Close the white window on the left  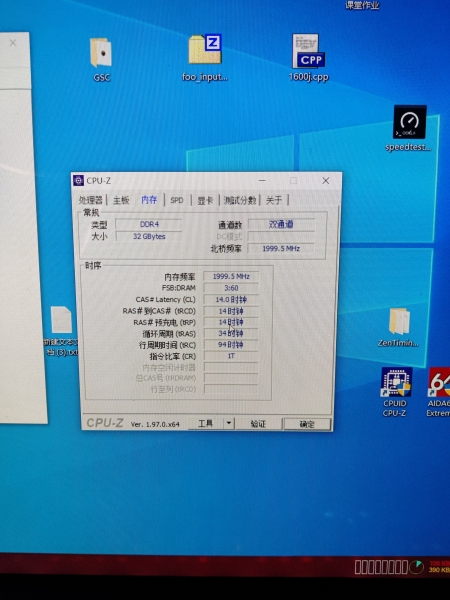[x=13, y=42]
